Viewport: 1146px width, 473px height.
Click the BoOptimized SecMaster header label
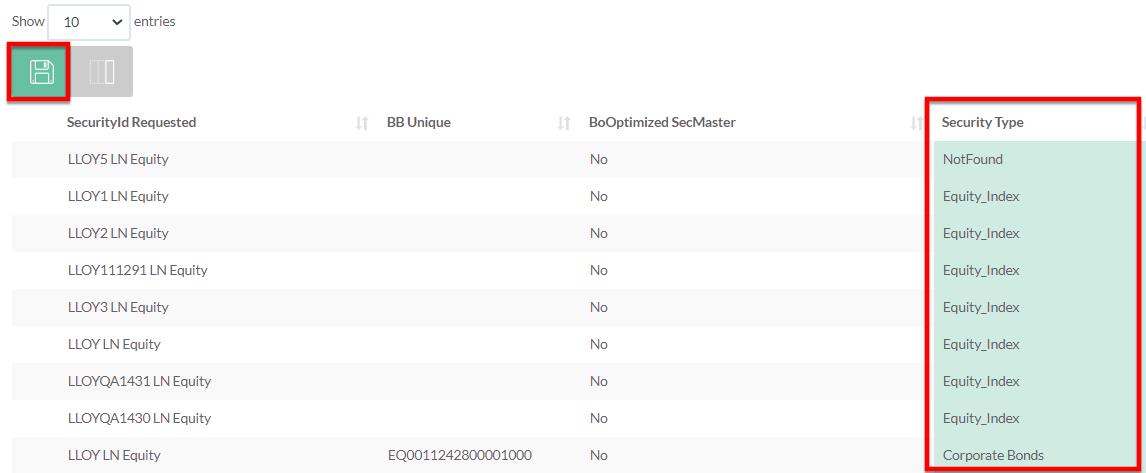click(662, 122)
